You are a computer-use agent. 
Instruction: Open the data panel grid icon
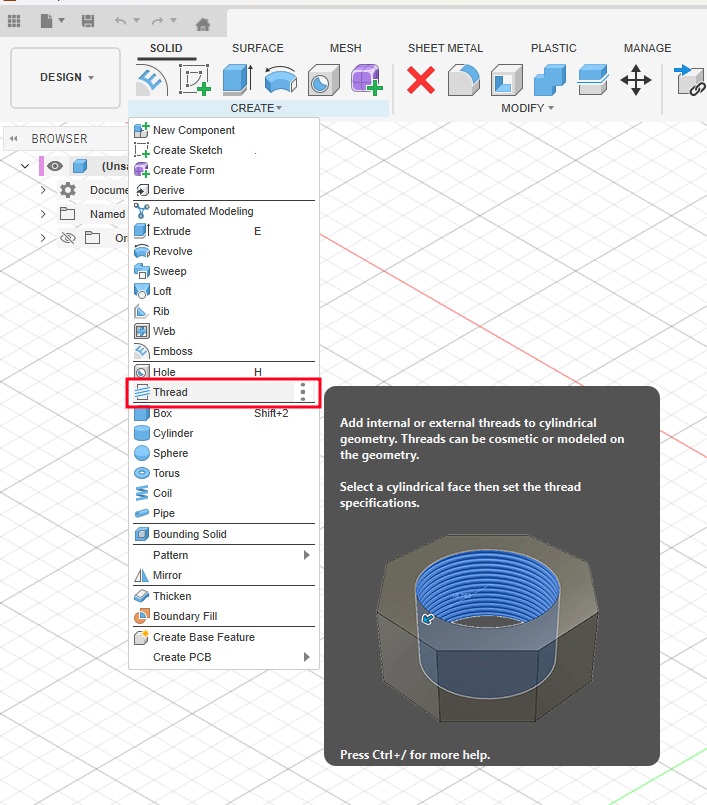click(x=14, y=21)
